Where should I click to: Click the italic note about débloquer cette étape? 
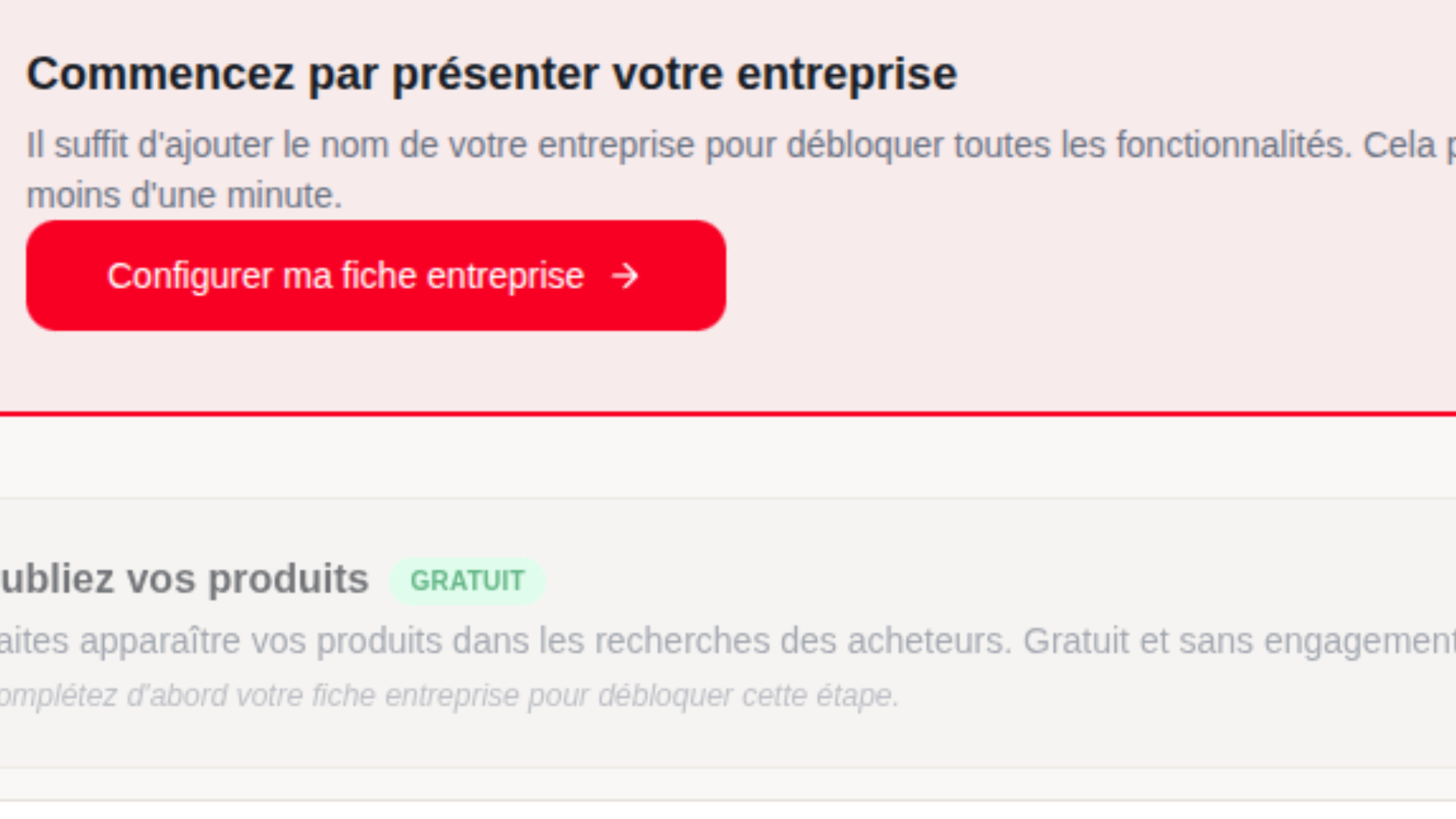(x=447, y=695)
